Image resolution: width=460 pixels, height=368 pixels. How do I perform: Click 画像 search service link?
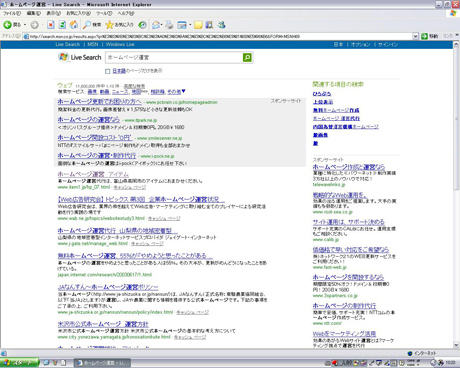pyautogui.click(x=92, y=91)
